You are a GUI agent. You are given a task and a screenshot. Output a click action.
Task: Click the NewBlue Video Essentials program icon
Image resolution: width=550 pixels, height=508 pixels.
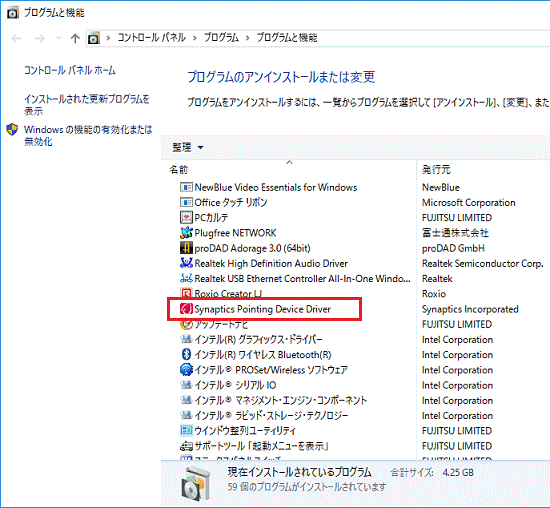(186, 187)
